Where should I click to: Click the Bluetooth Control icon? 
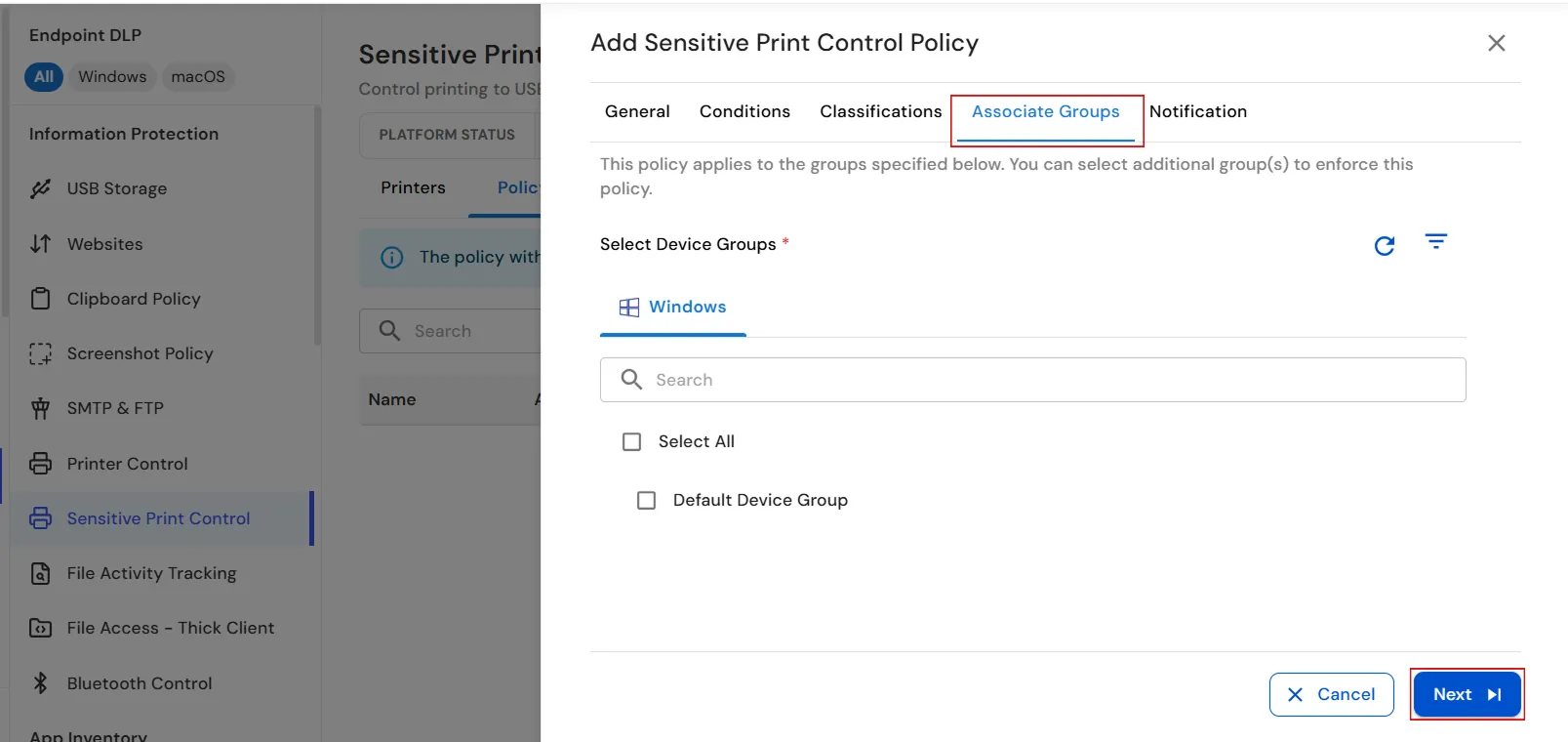coord(40,683)
